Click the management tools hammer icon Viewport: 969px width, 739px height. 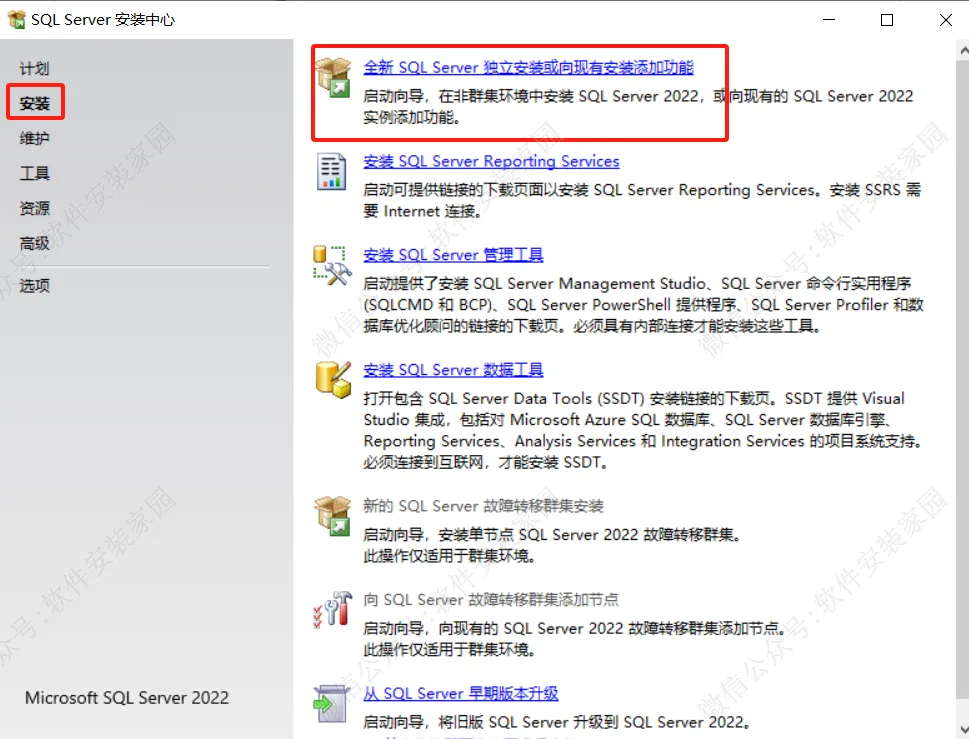[332, 265]
